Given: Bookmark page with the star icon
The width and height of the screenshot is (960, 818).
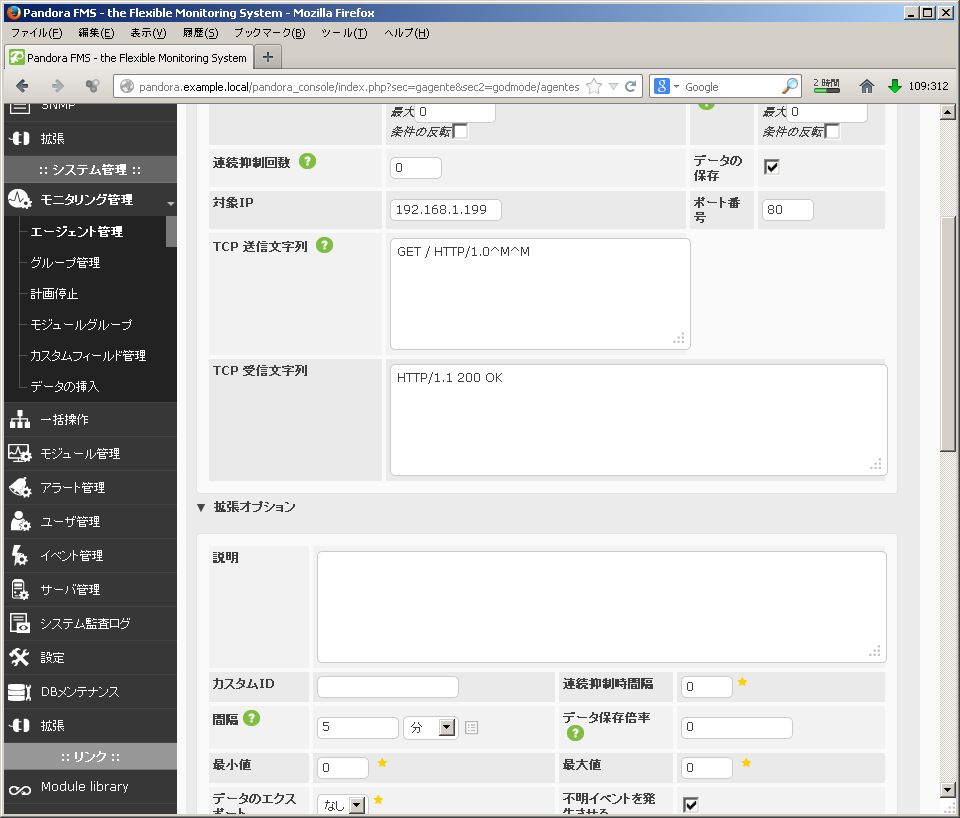Looking at the screenshot, I should point(593,86).
